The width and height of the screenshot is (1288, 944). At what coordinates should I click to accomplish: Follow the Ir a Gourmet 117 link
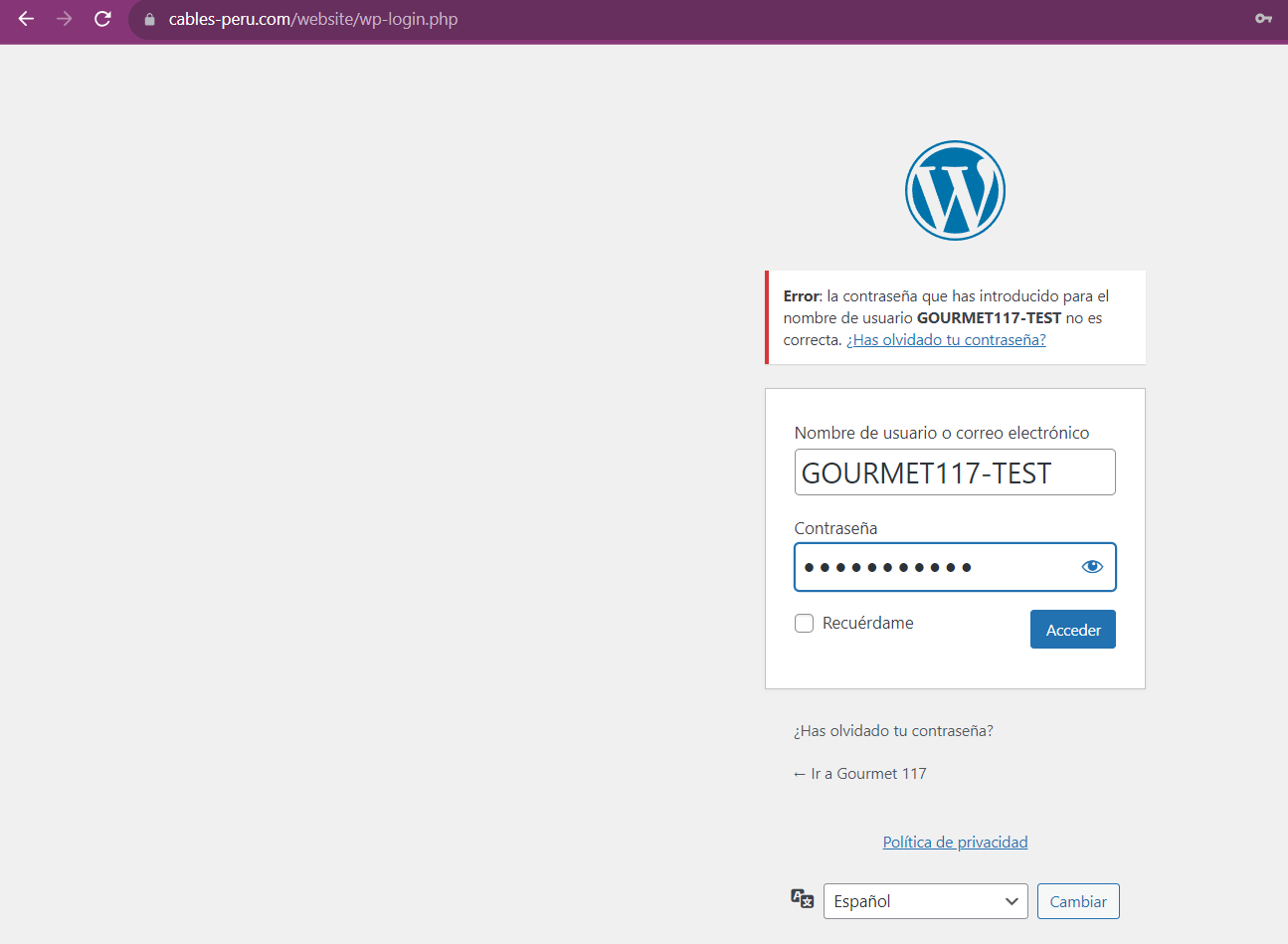click(860, 774)
